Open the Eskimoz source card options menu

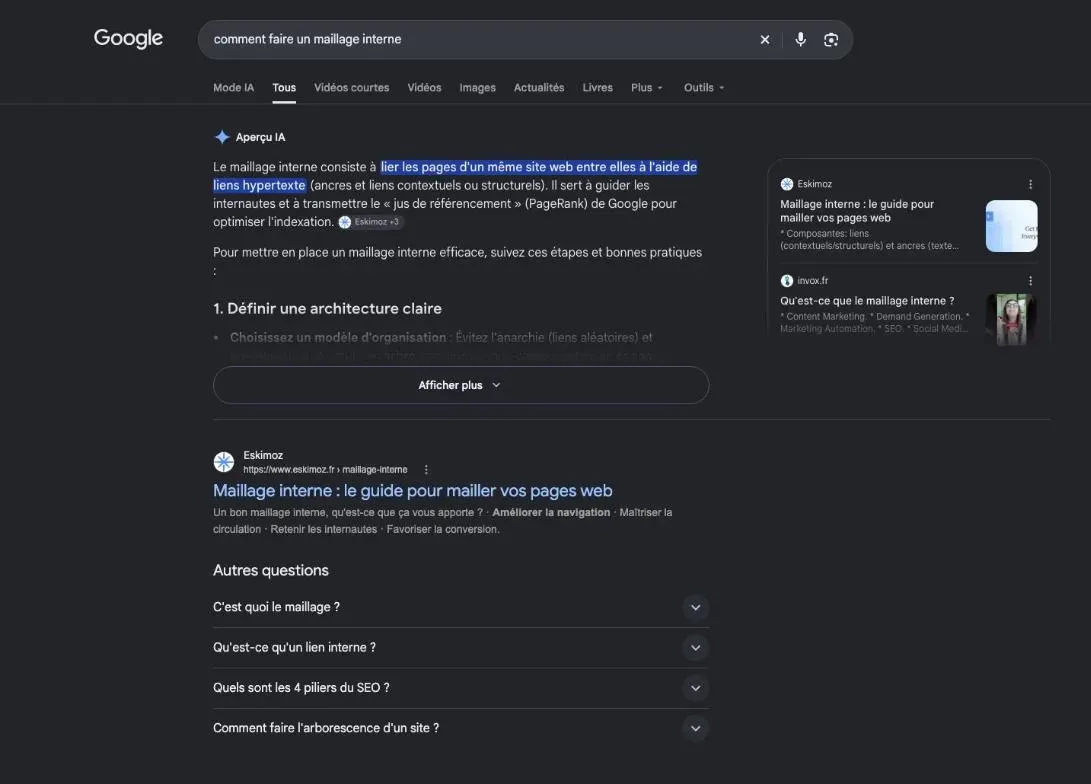[x=1030, y=184]
